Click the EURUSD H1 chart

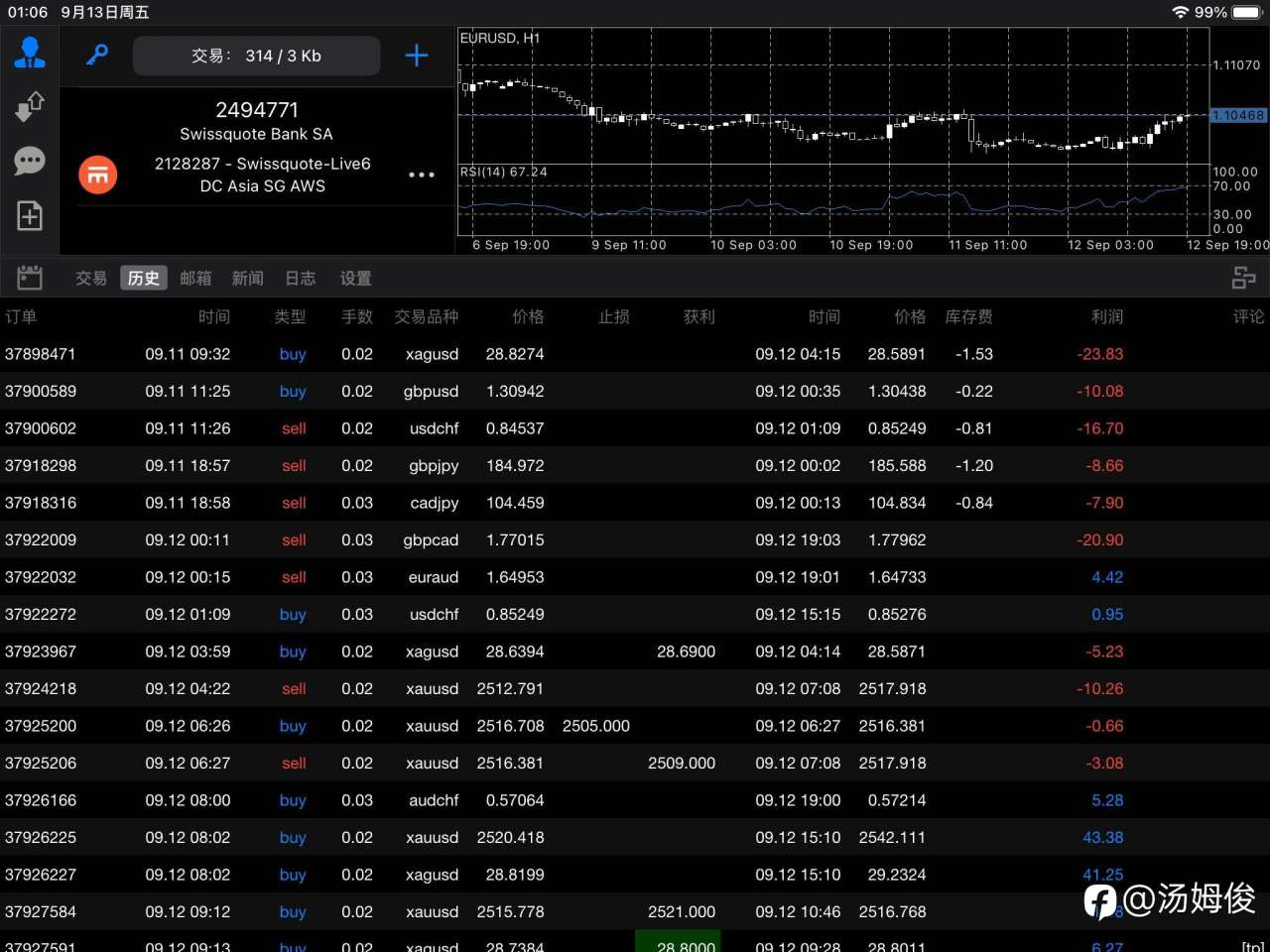pos(833,140)
